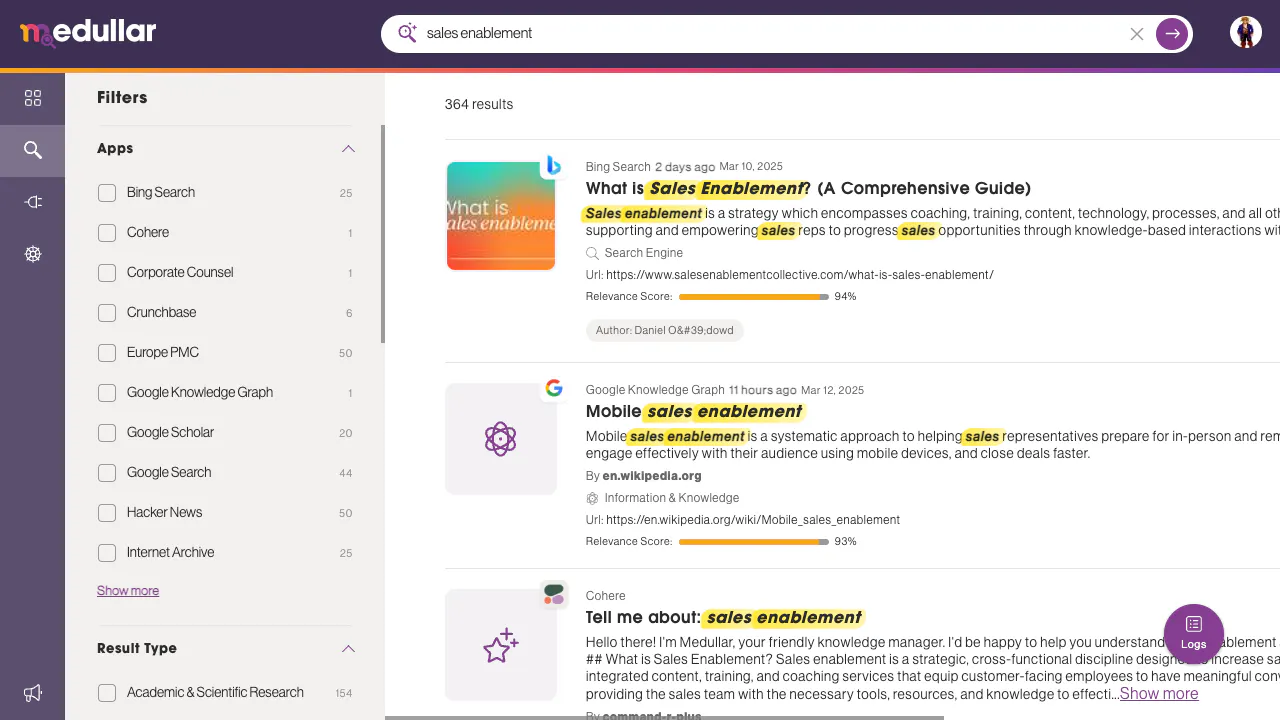Open Mobile sales enablement result title
The height and width of the screenshot is (720, 1280).
point(694,411)
